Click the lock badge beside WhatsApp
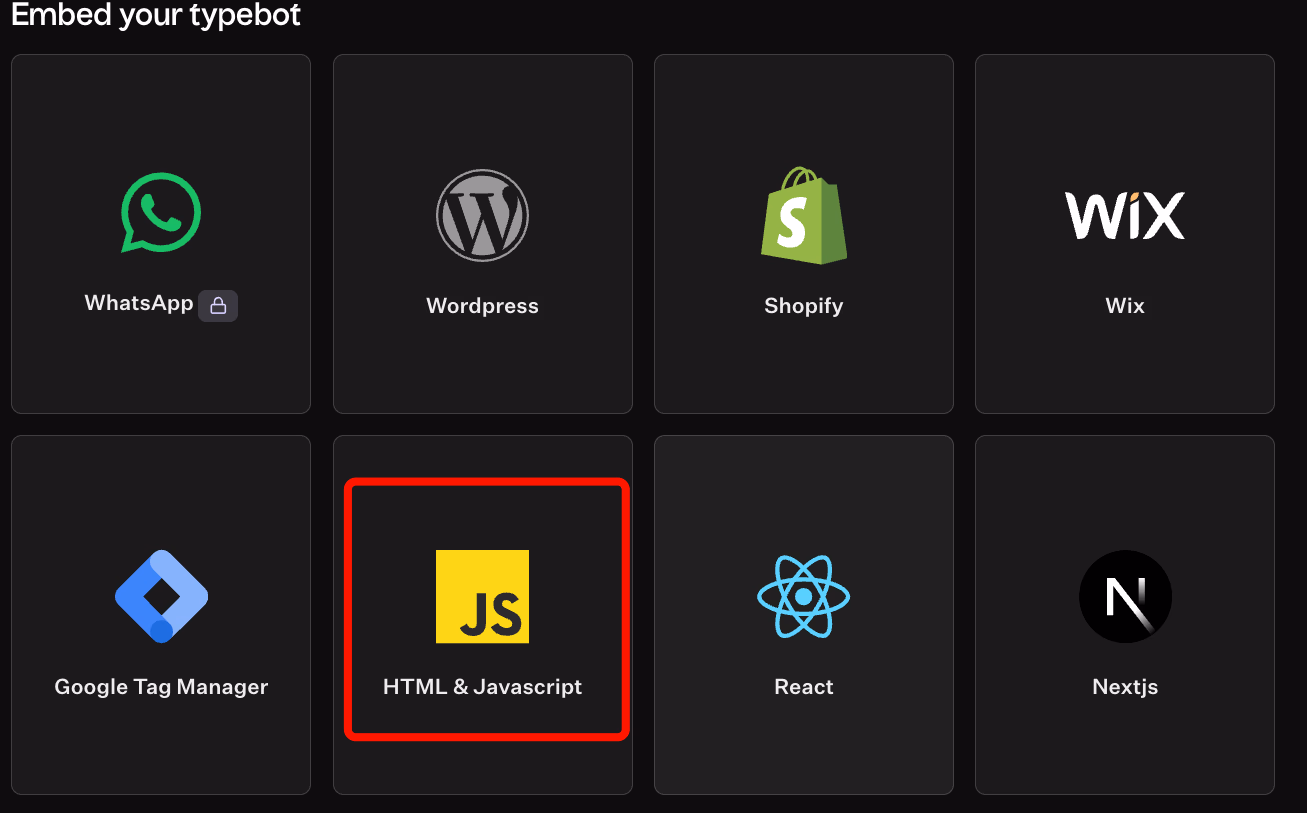 coord(218,306)
